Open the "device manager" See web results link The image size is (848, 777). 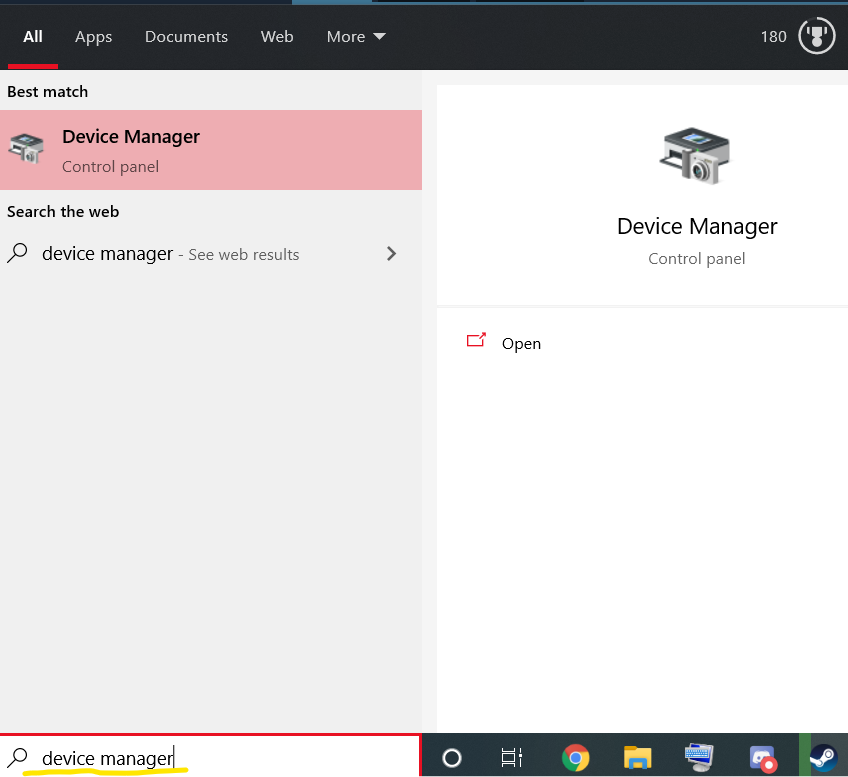point(170,254)
